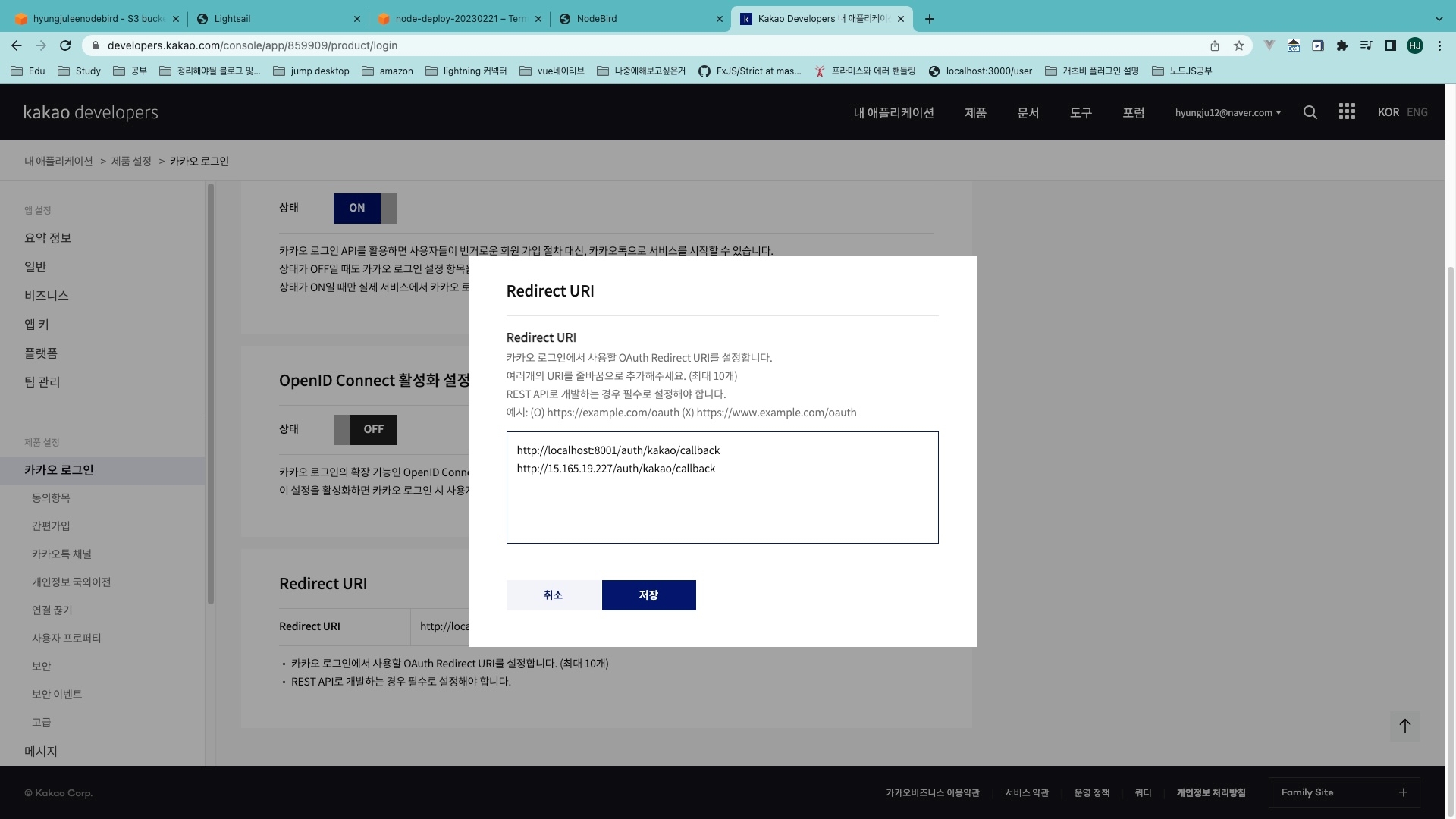This screenshot has width=1456, height=819.
Task: Open the amazon bookmark folder
Action: click(x=388, y=71)
